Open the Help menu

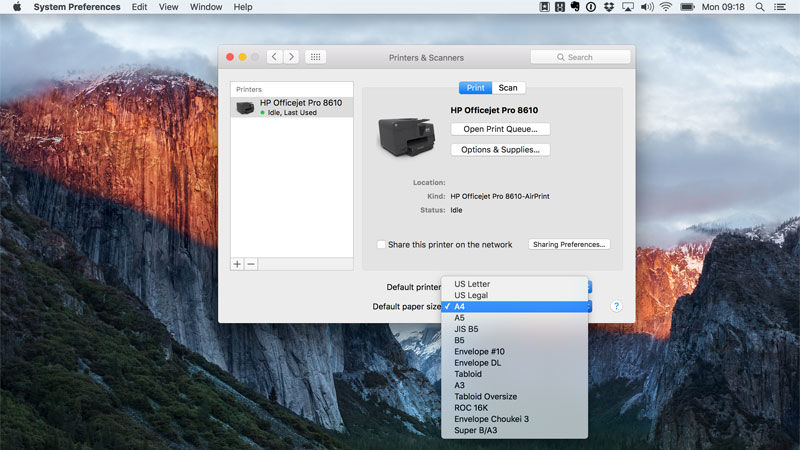coord(243,7)
